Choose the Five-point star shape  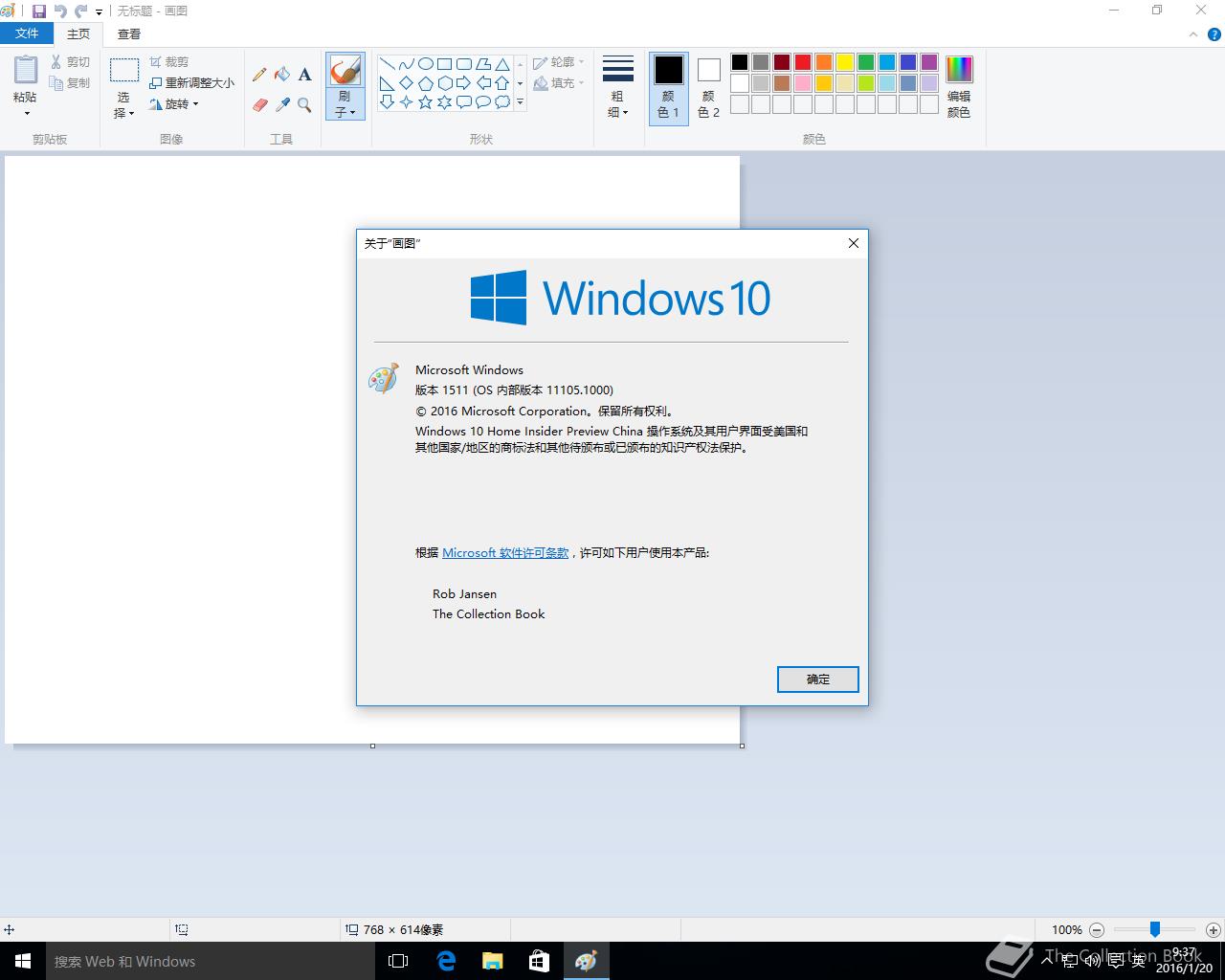click(426, 102)
